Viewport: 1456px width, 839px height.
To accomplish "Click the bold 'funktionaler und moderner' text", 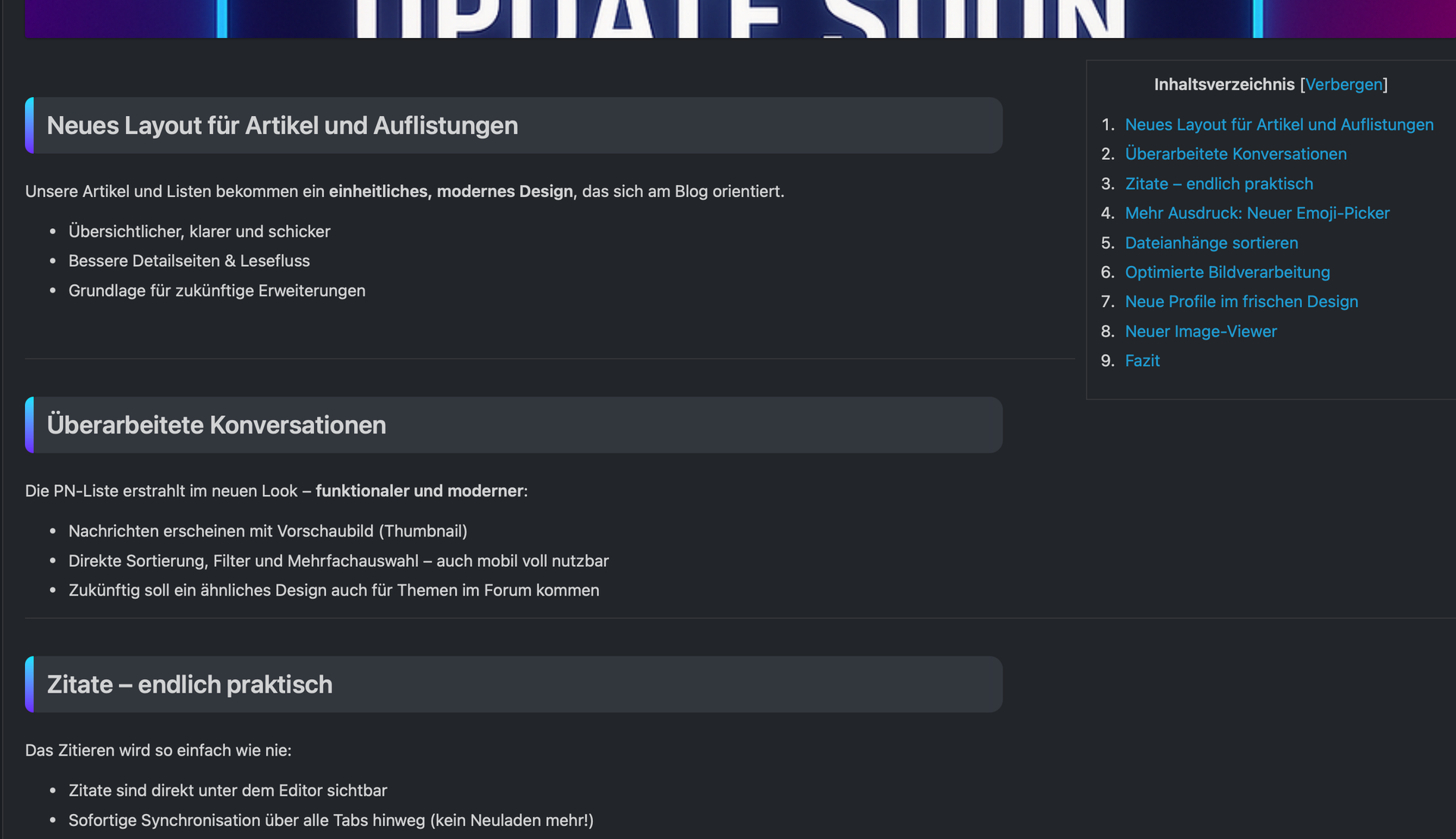I will click(419, 490).
